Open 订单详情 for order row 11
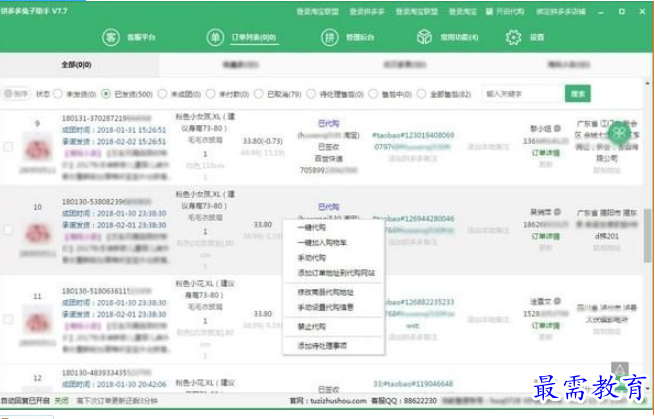The width and height of the screenshot is (655, 419). (x=546, y=325)
